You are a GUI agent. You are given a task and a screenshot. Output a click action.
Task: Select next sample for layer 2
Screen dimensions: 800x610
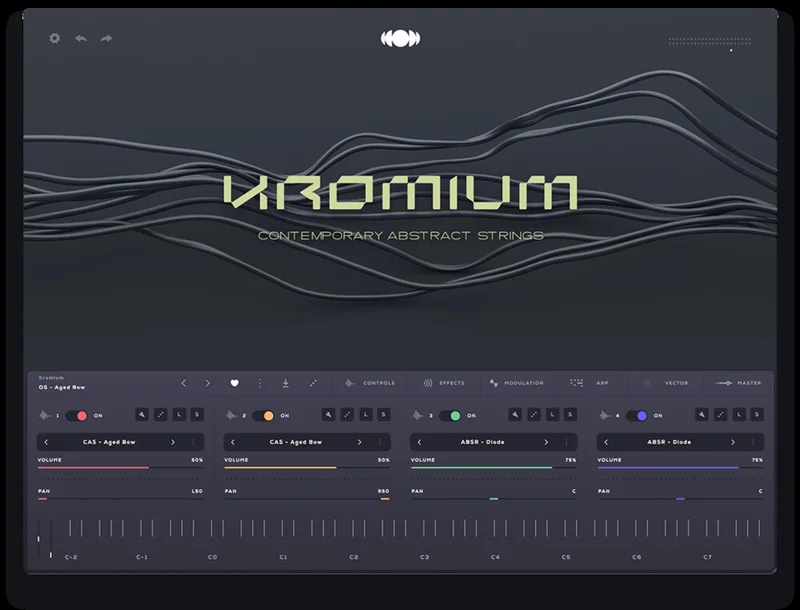360,442
